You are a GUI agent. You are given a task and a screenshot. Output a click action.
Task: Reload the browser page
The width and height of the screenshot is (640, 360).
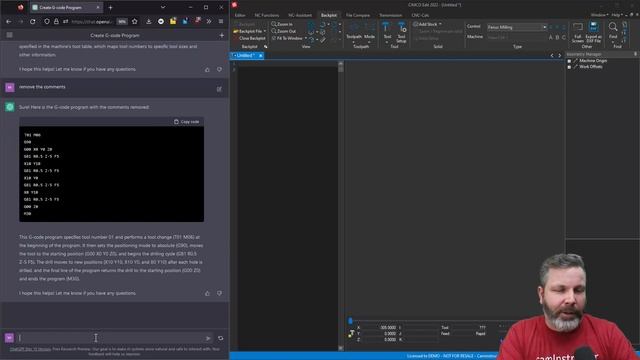(33, 21)
